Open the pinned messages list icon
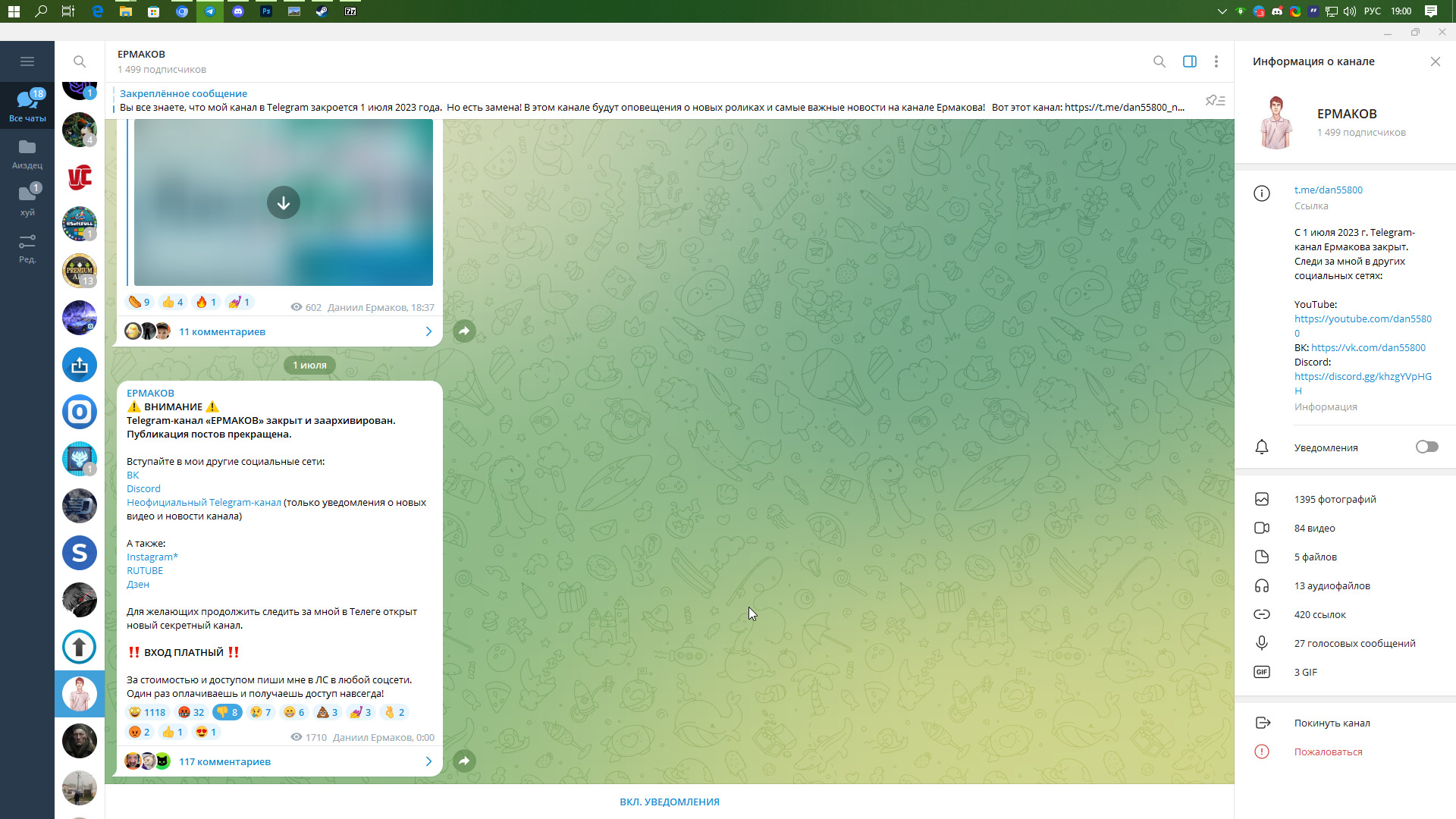This screenshot has width=1456, height=819. (x=1215, y=101)
